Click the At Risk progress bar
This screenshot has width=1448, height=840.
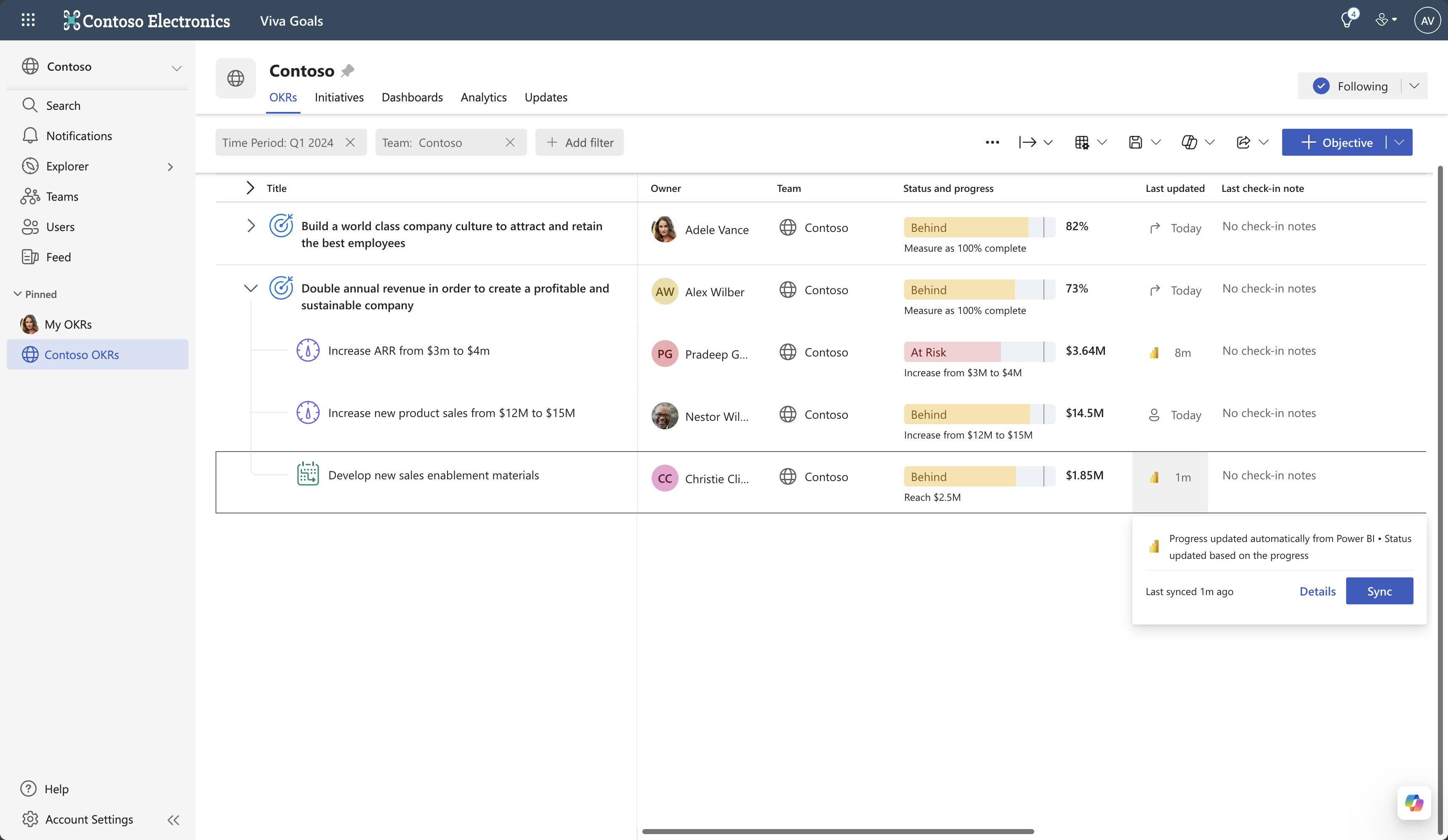point(979,352)
